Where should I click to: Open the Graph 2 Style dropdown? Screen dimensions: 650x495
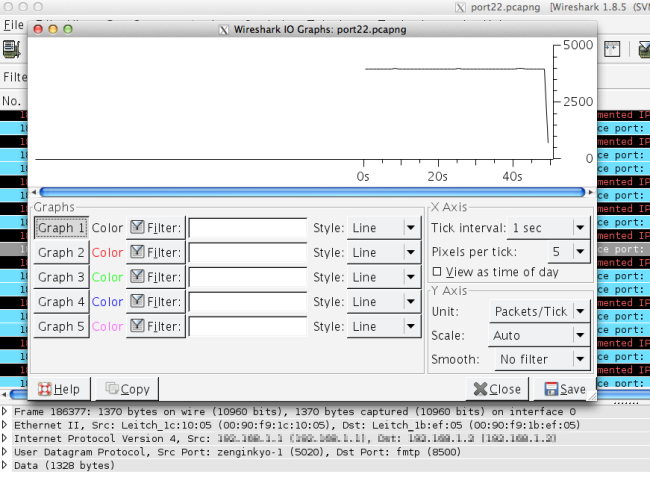[384, 252]
